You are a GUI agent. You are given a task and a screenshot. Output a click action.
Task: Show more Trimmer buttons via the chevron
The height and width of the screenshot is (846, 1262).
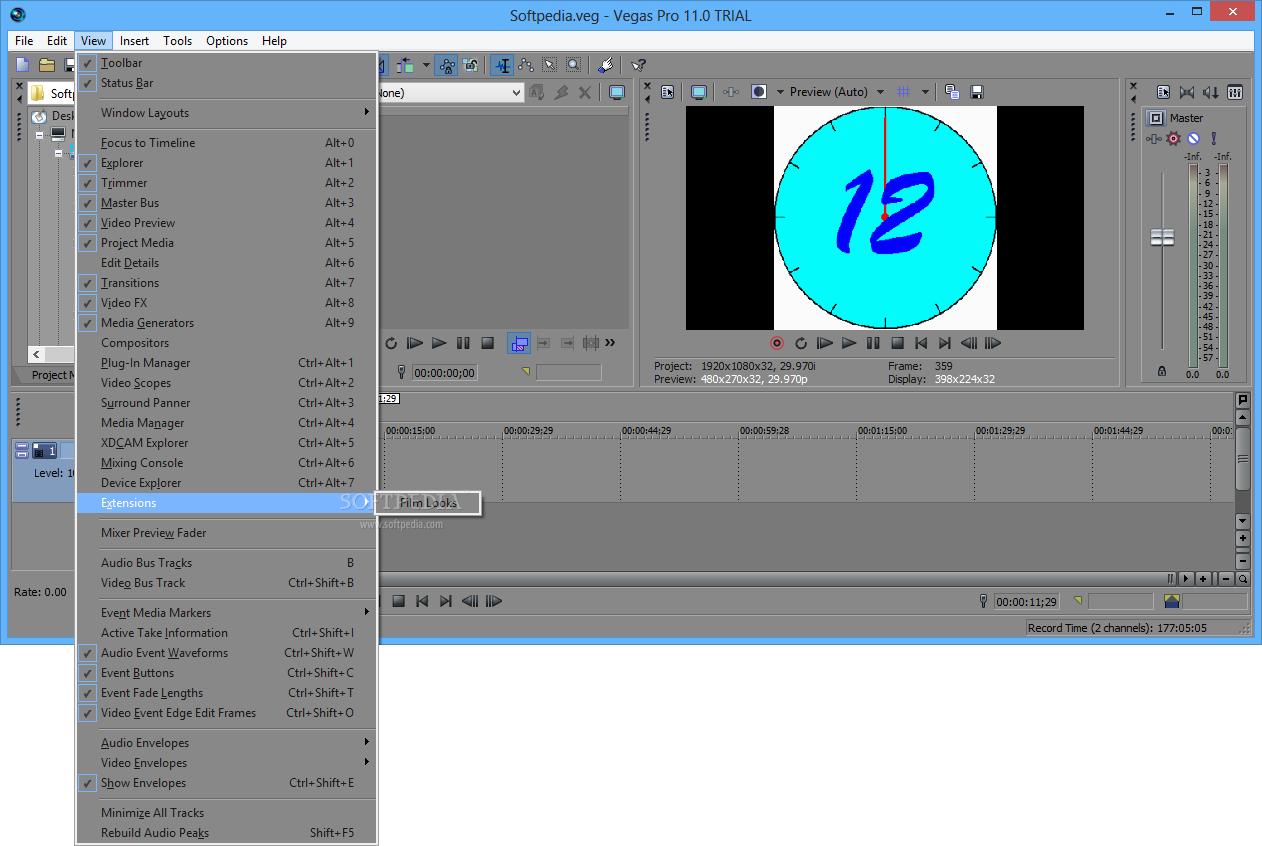pyautogui.click(x=610, y=343)
